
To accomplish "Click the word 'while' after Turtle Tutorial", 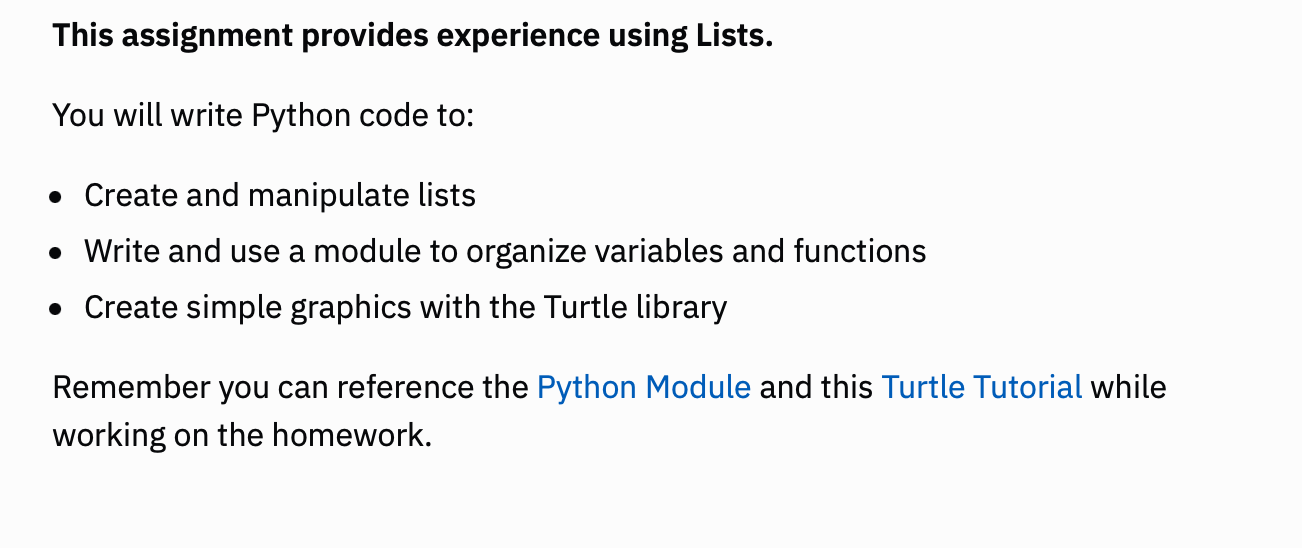I will click(1129, 387).
